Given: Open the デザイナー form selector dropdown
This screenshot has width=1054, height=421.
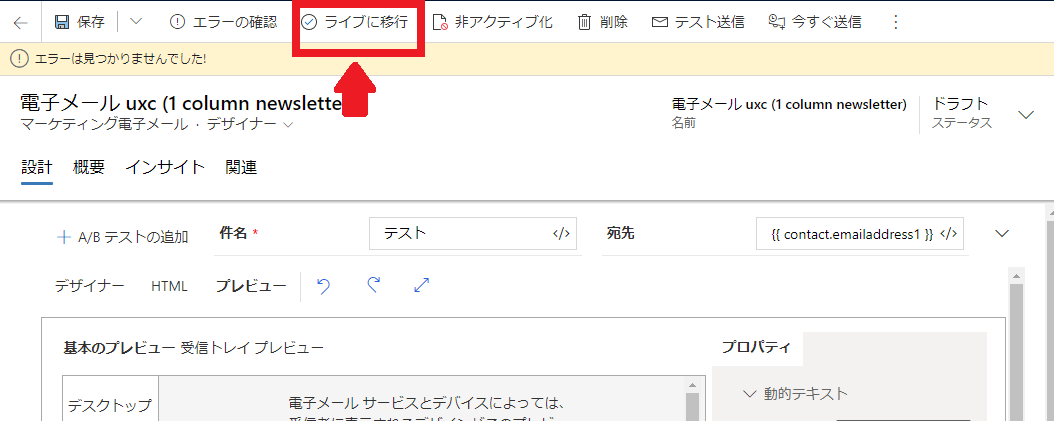Looking at the screenshot, I should click(x=288, y=124).
